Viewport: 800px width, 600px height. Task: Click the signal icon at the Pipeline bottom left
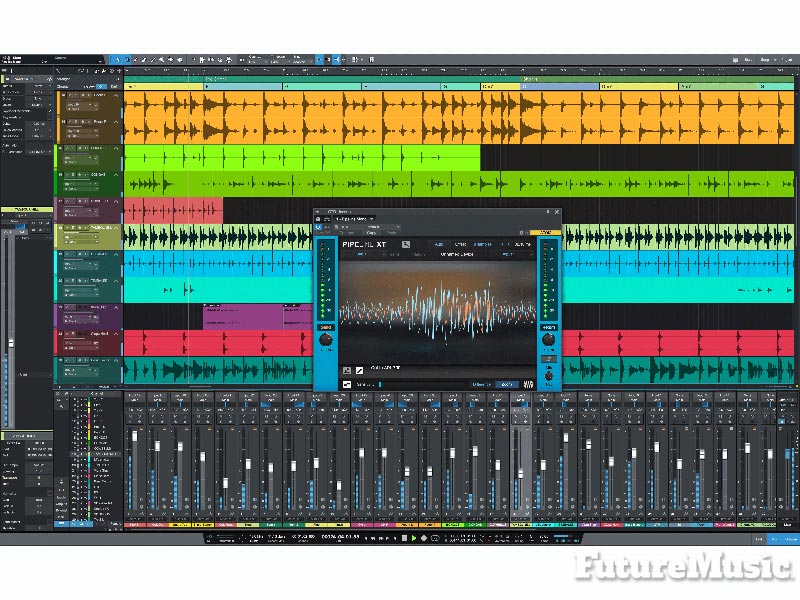pyautogui.click(x=347, y=384)
